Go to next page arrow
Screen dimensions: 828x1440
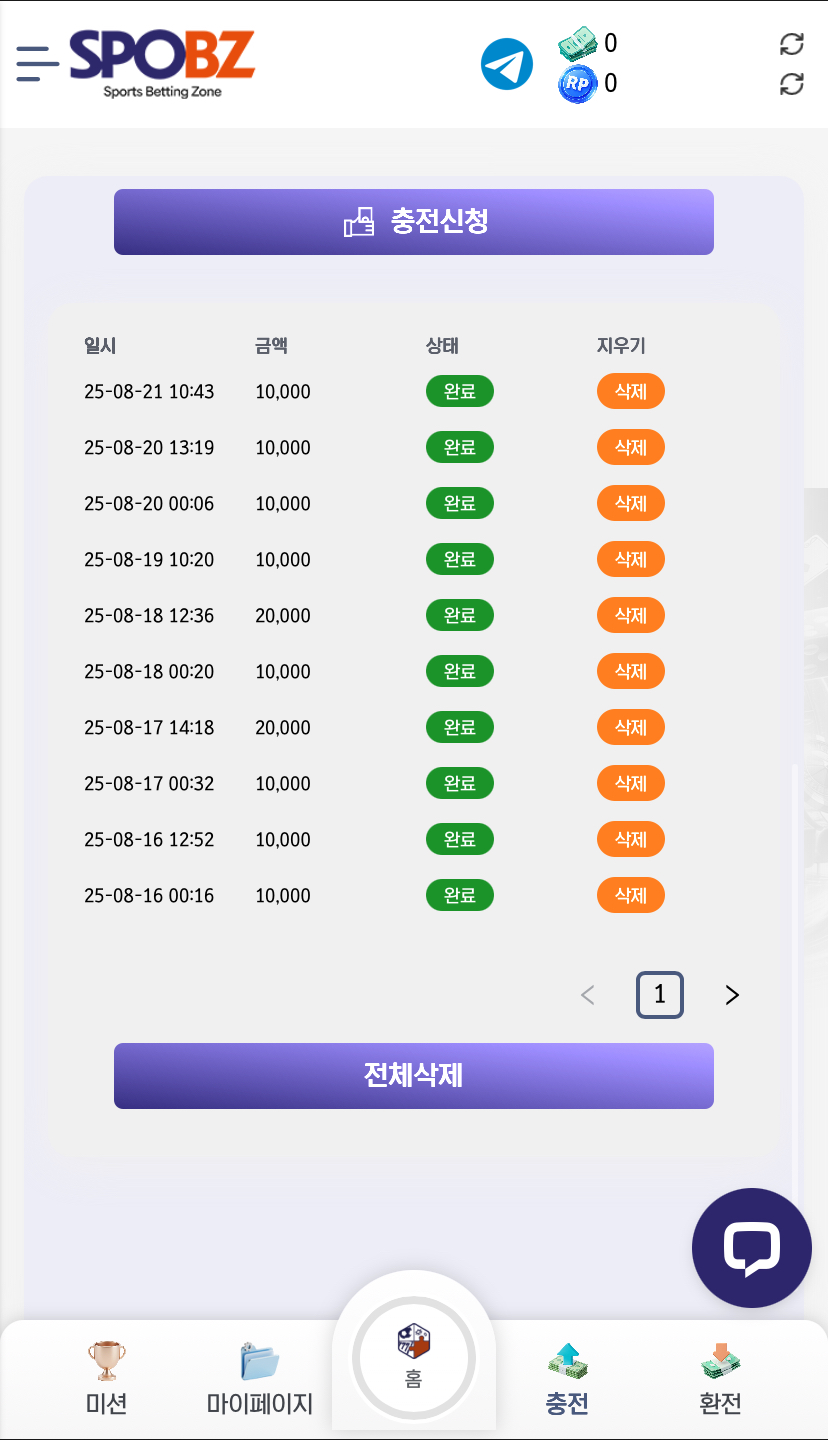732,995
